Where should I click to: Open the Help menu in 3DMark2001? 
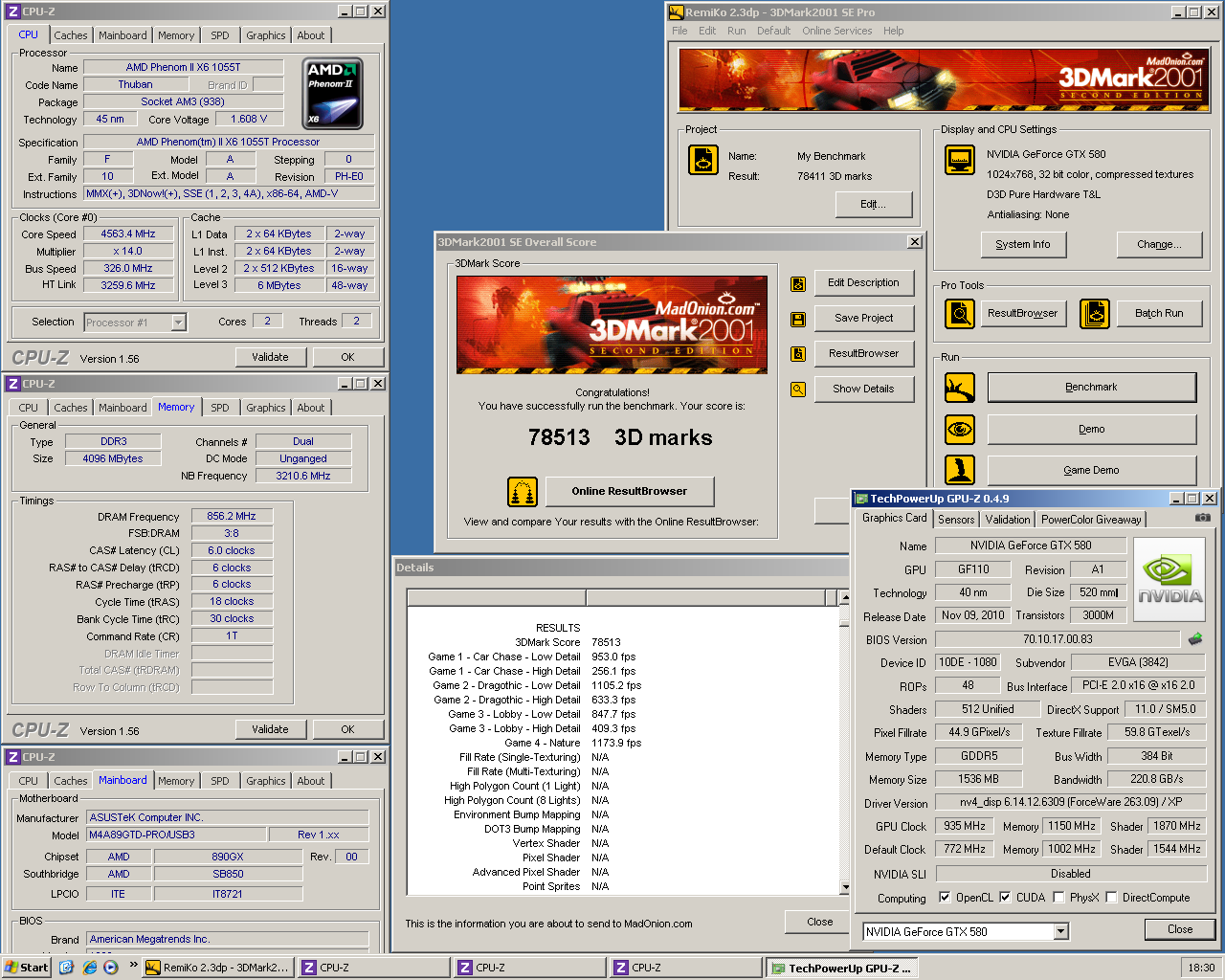(x=894, y=31)
